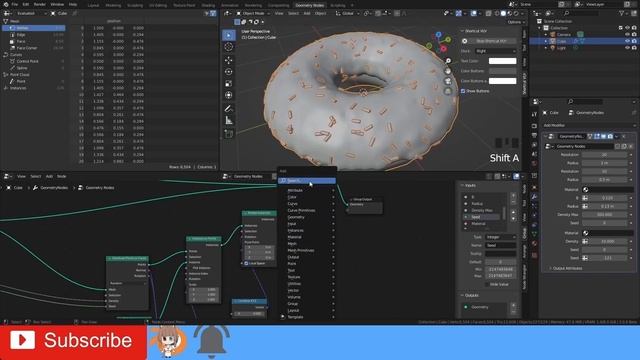The width and height of the screenshot is (640, 360).
Task: Select the Face Corner domain in the spreadsheet
Action: (x=33, y=48)
